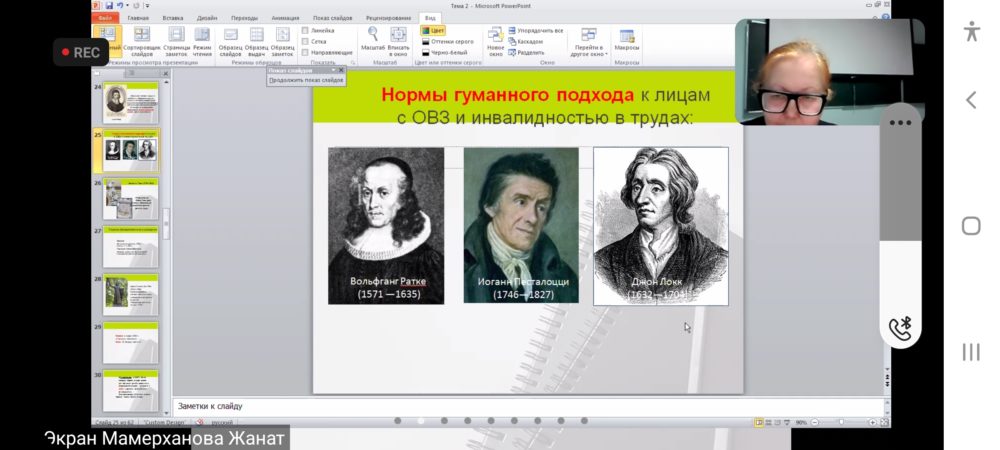1000x450 pixels.
Task: Switch to the Animations tab (Анимация)
Action: (x=285, y=18)
